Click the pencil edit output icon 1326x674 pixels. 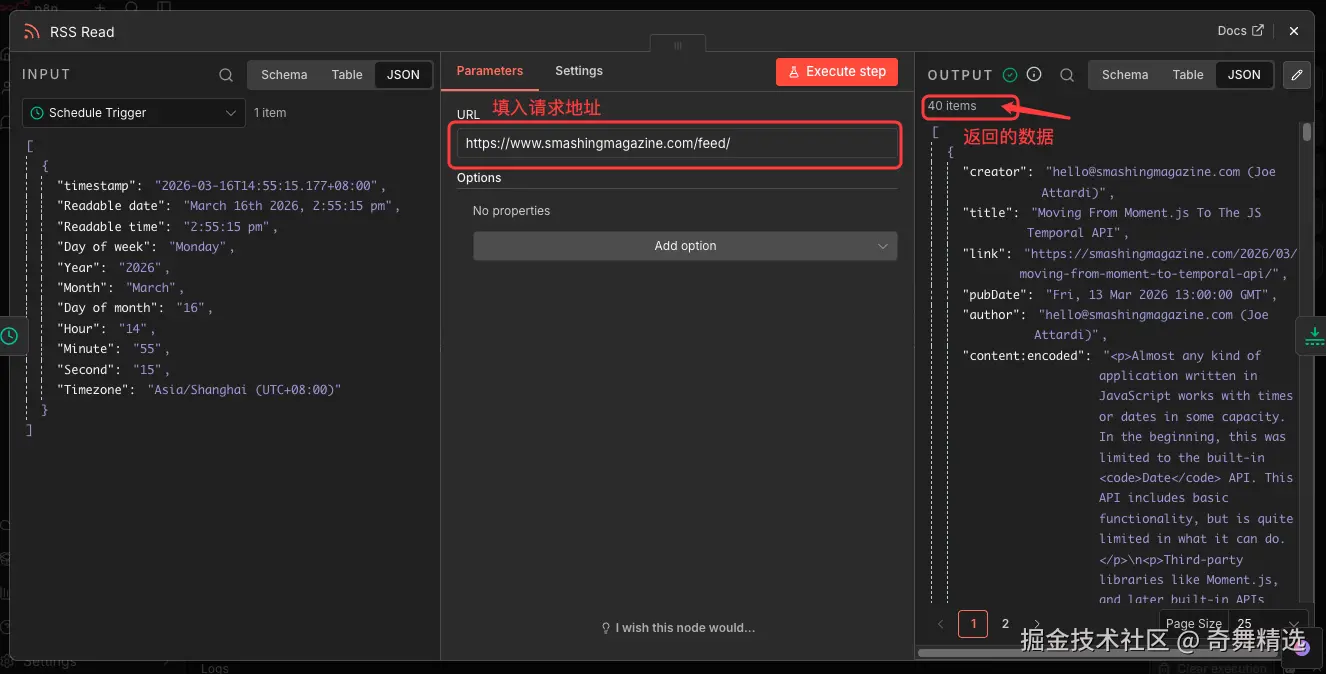[1297, 75]
